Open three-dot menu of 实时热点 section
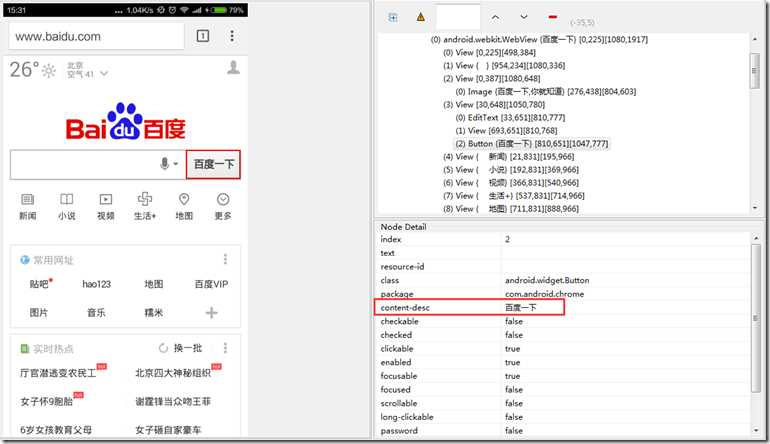The image size is (770, 444). [x=225, y=348]
